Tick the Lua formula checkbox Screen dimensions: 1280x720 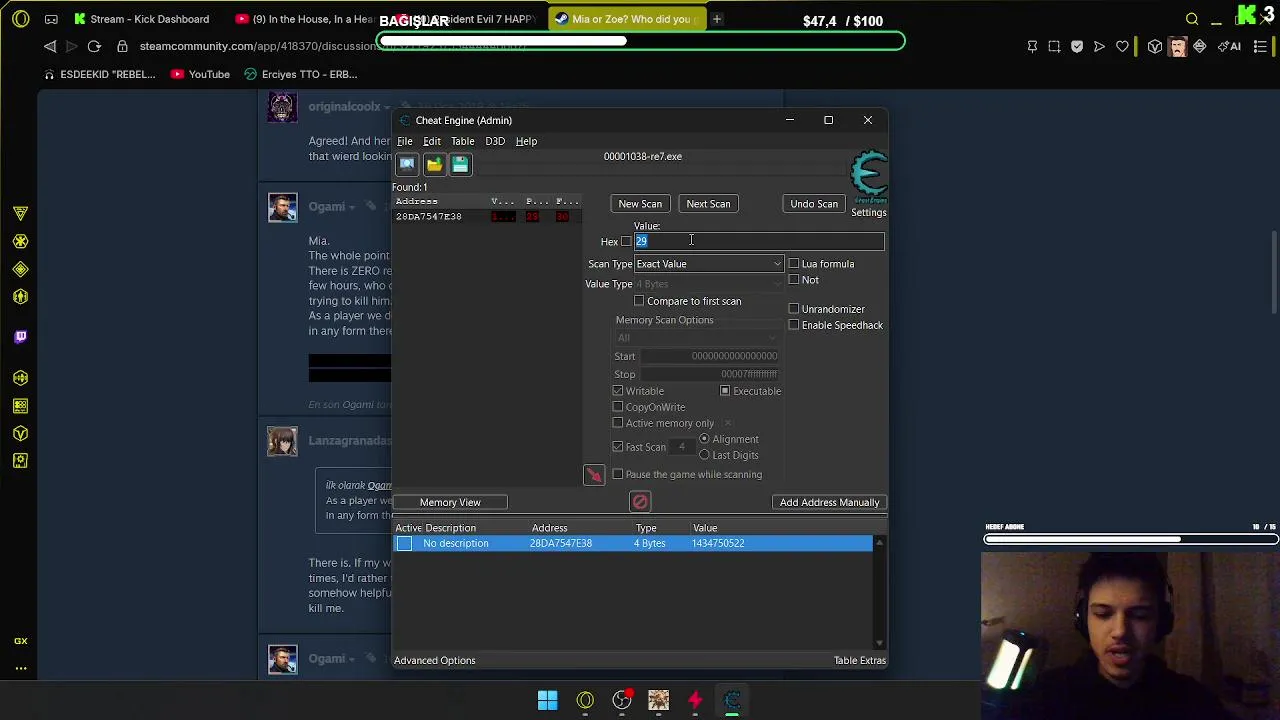(794, 264)
